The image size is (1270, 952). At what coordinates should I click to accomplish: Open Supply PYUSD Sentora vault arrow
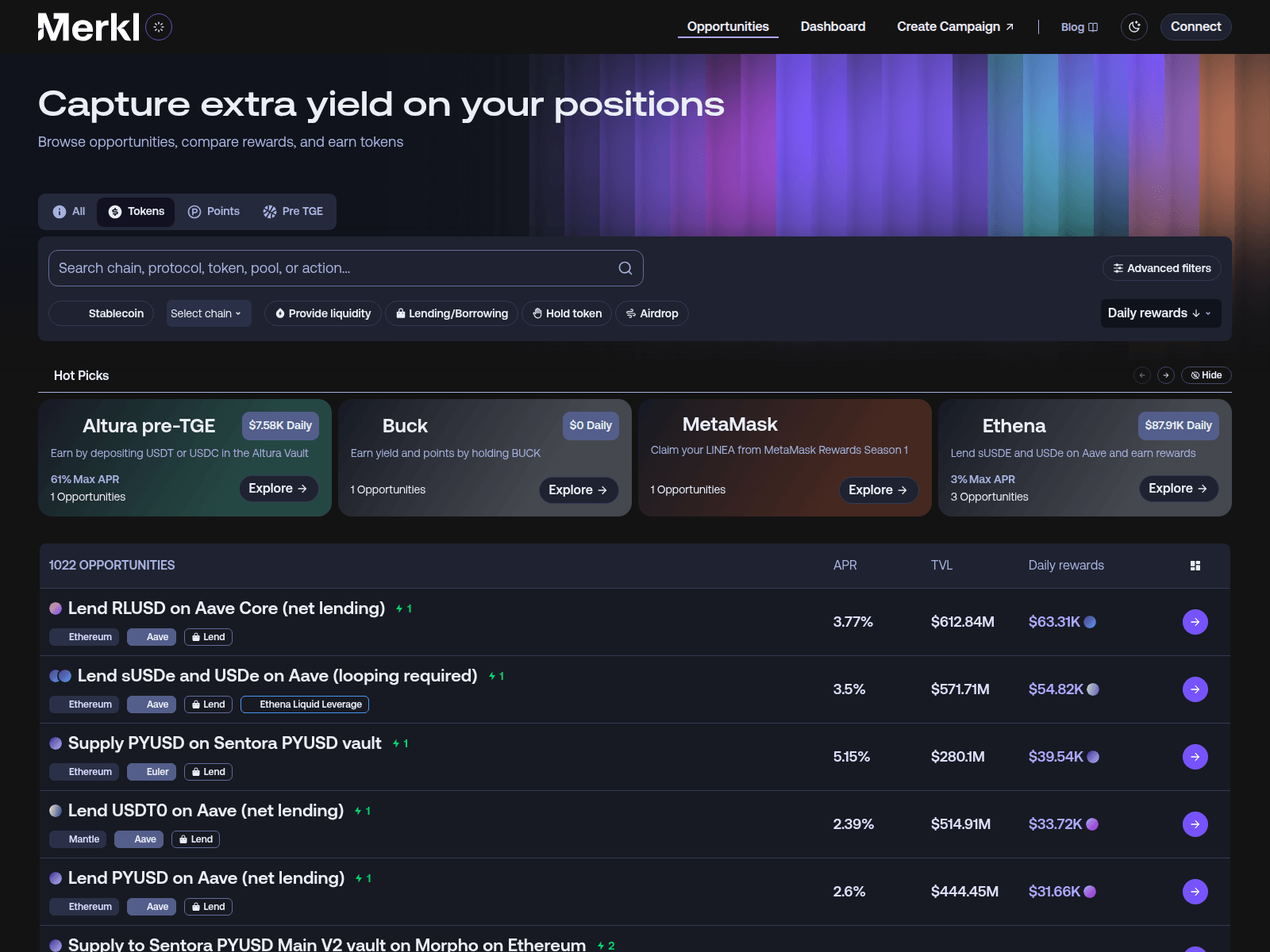1195,757
